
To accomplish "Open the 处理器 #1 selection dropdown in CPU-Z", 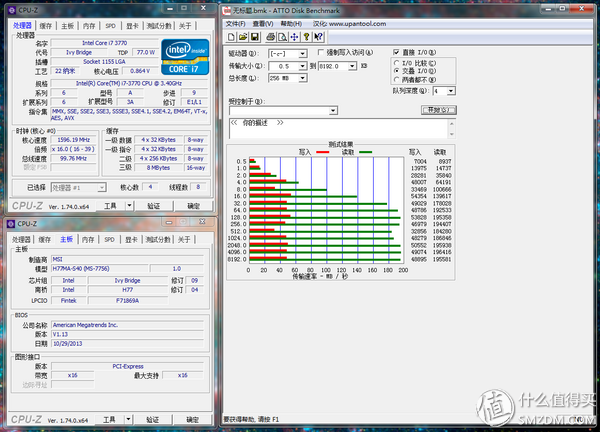I will (101, 187).
